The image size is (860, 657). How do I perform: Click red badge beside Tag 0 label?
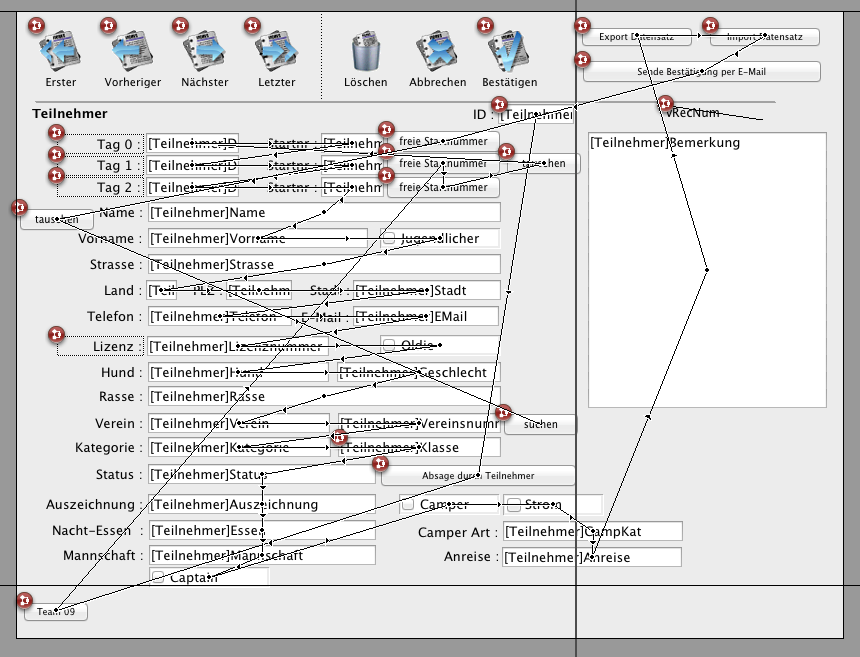(56, 132)
